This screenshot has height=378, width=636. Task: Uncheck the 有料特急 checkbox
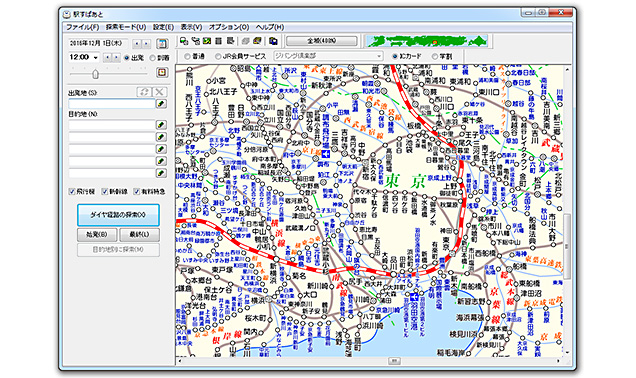pyautogui.click(x=137, y=191)
